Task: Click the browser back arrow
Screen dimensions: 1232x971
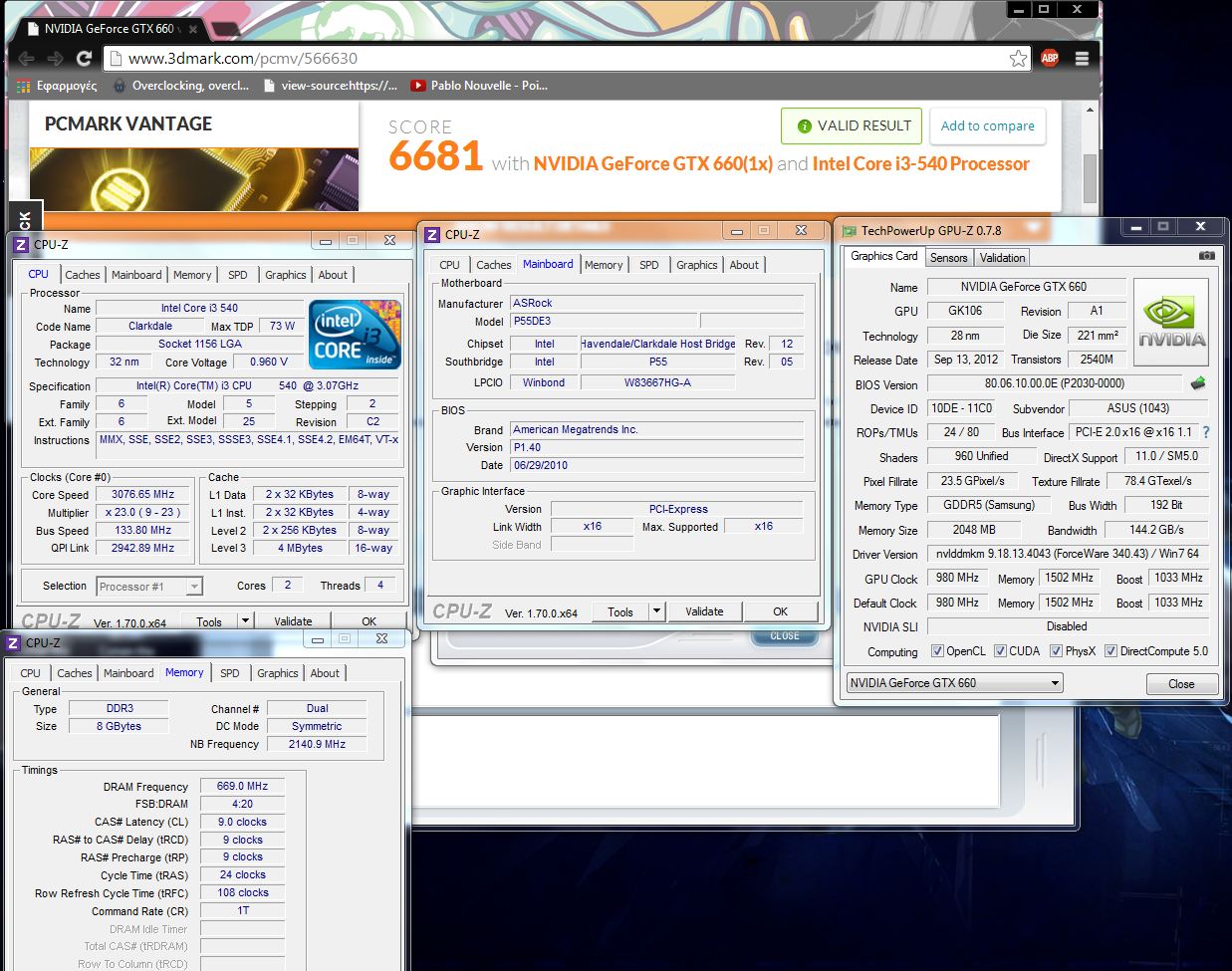Action: click(x=26, y=59)
